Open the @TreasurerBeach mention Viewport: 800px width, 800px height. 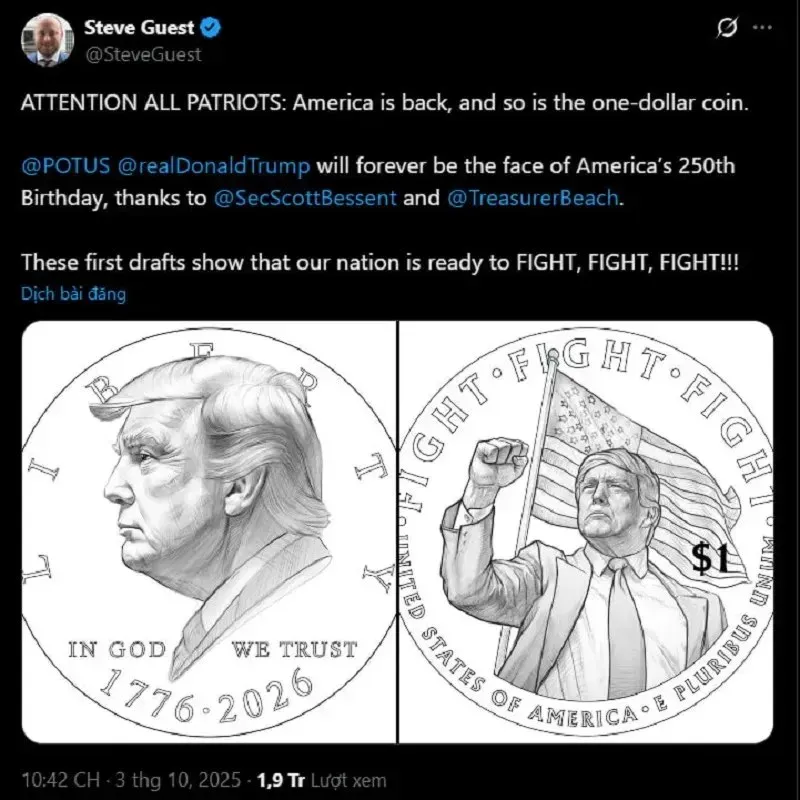(533, 197)
